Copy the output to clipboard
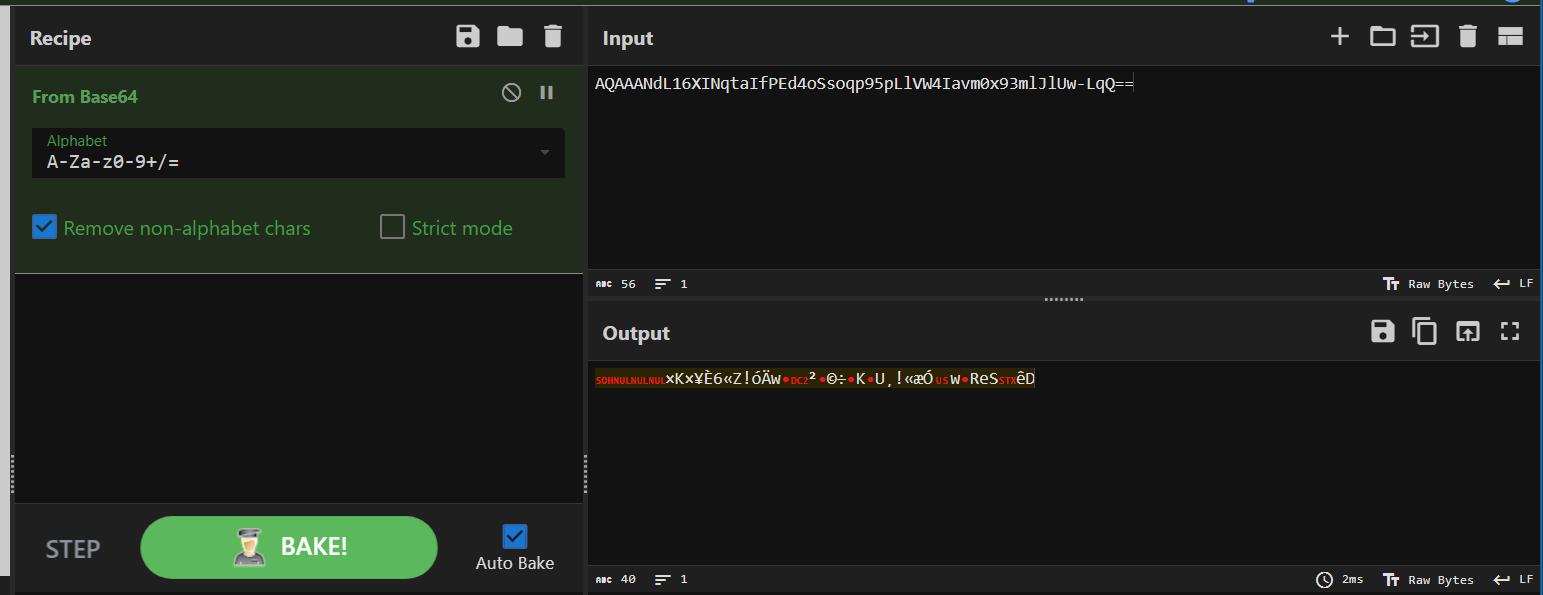 point(1424,332)
